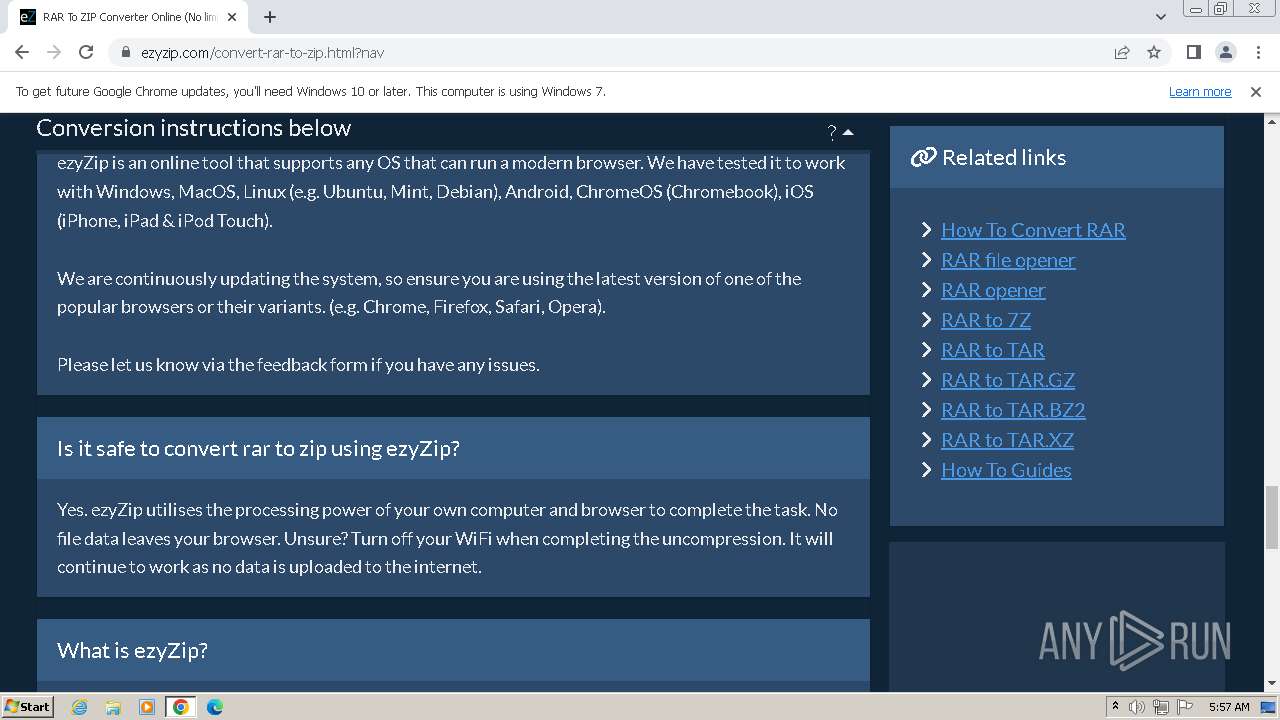Image resolution: width=1280 pixels, height=720 pixels.
Task: Open the RAR to TAR.XZ link
Action: click(x=1007, y=440)
